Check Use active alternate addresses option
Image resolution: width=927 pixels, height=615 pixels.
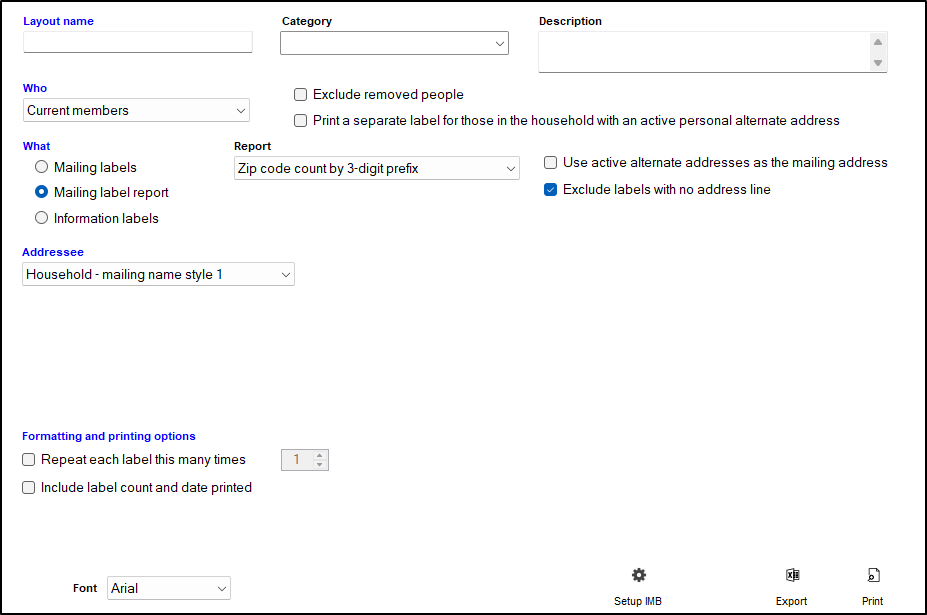coord(550,162)
